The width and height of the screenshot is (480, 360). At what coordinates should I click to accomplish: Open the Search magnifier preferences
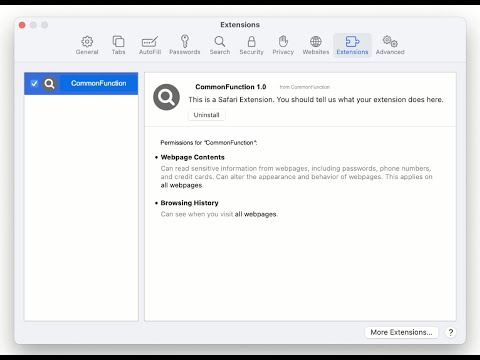pos(220,45)
